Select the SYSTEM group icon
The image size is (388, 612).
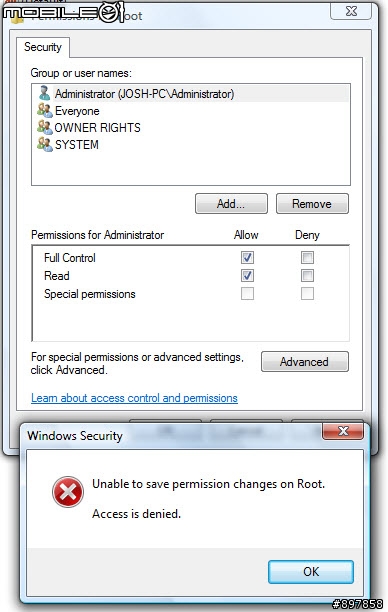click(44, 144)
